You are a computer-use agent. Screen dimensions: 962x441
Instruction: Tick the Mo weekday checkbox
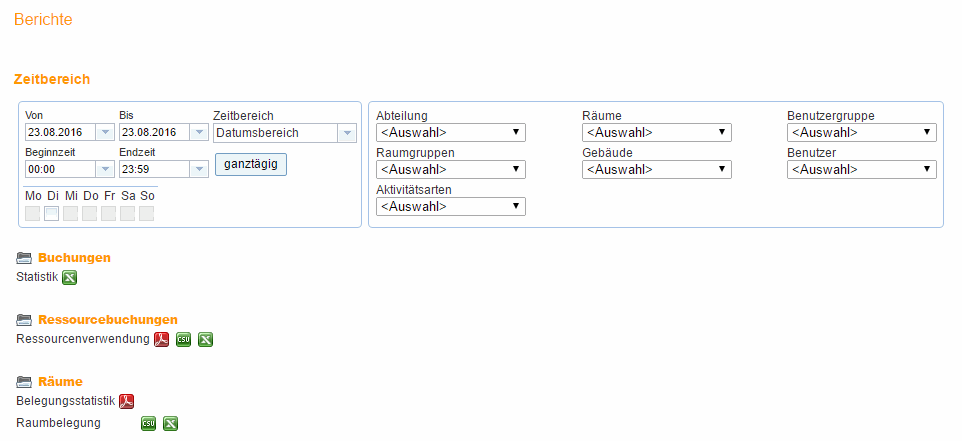pyautogui.click(x=33, y=213)
